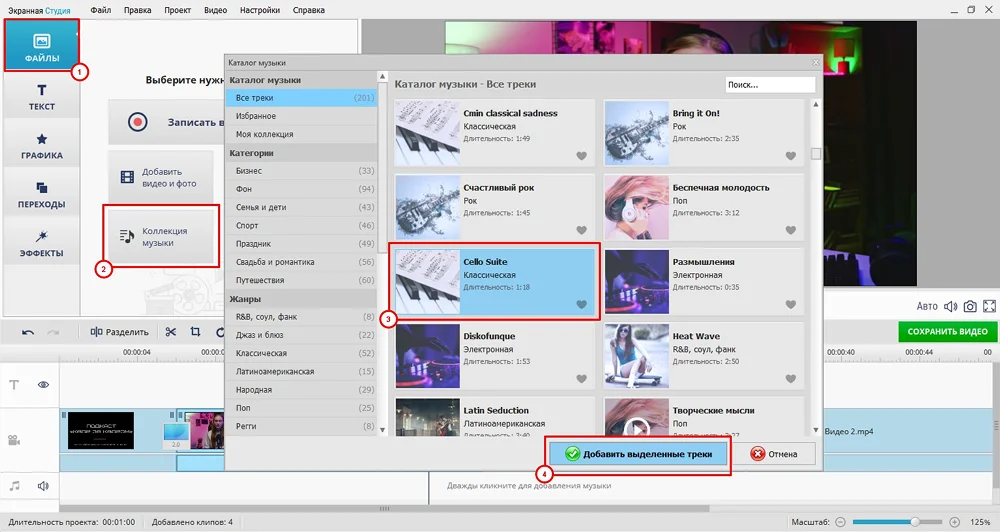This screenshot has height=532, width=1000.
Task: Take a snapshot with the camera icon
Action: [x=969, y=306]
